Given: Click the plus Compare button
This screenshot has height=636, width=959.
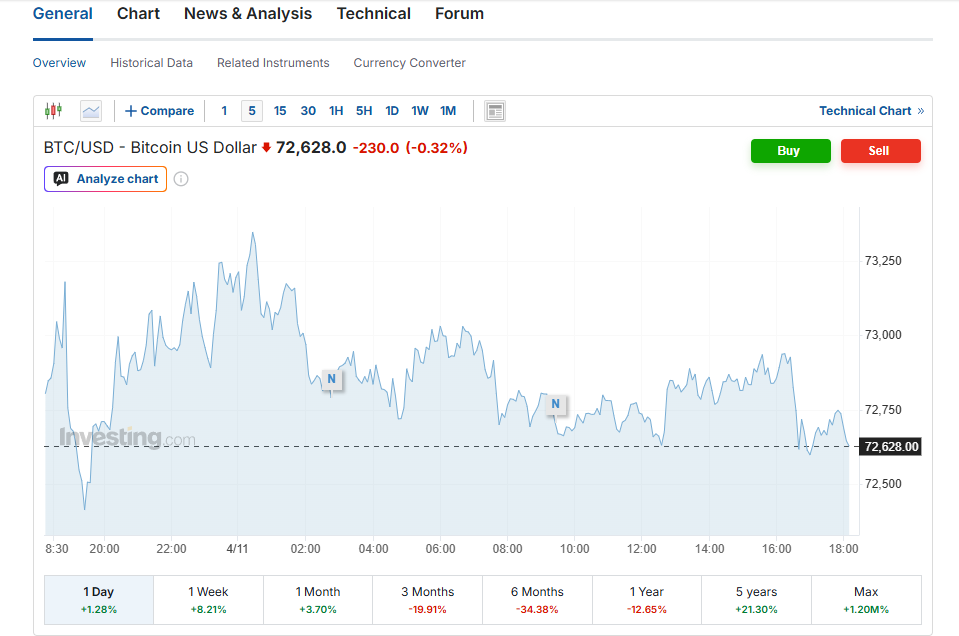Looking at the screenshot, I should (x=159, y=111).
